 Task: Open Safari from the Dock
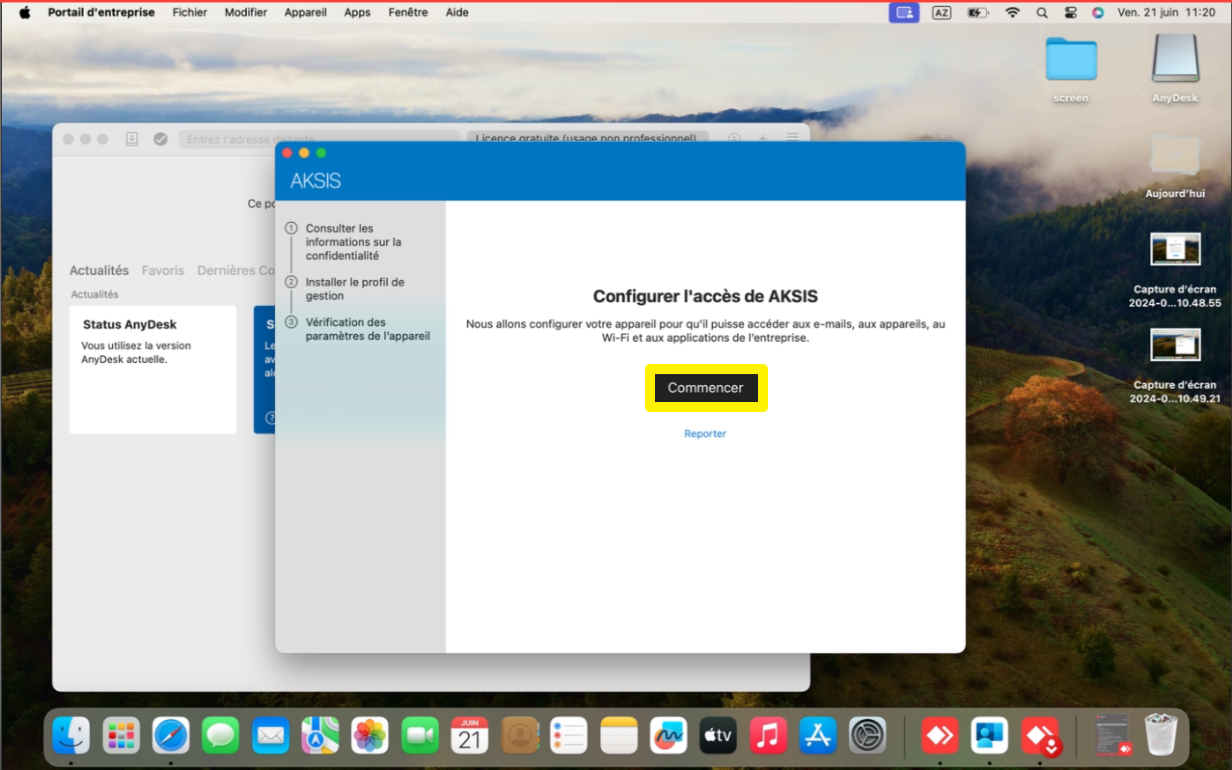[x=171, y=736]
